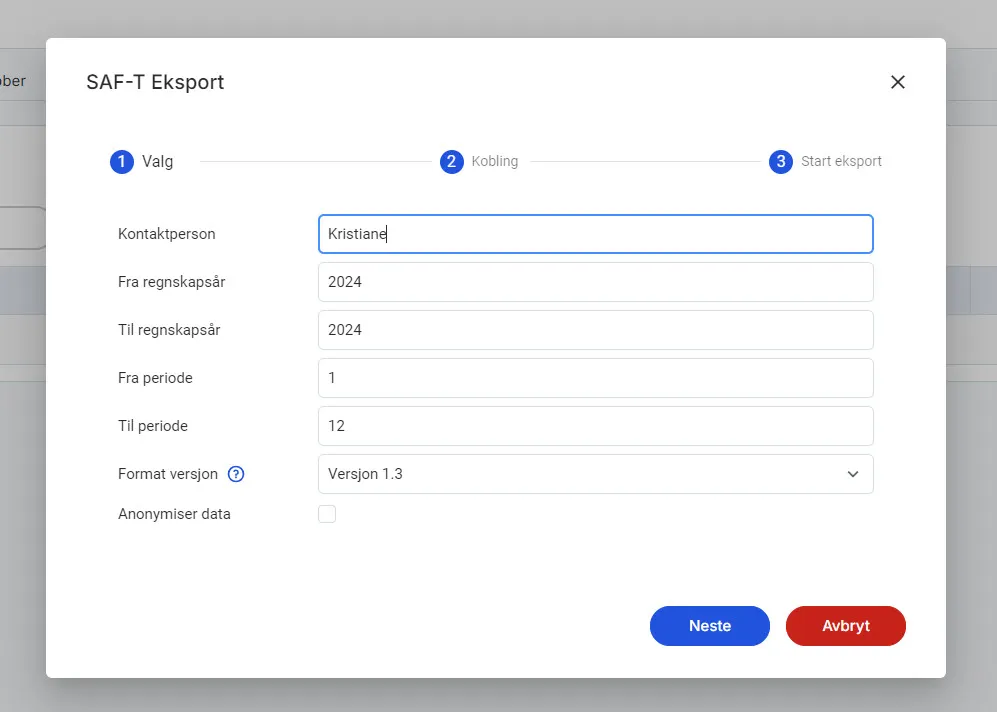Open the Format versjon combo box

click(596, 474)
